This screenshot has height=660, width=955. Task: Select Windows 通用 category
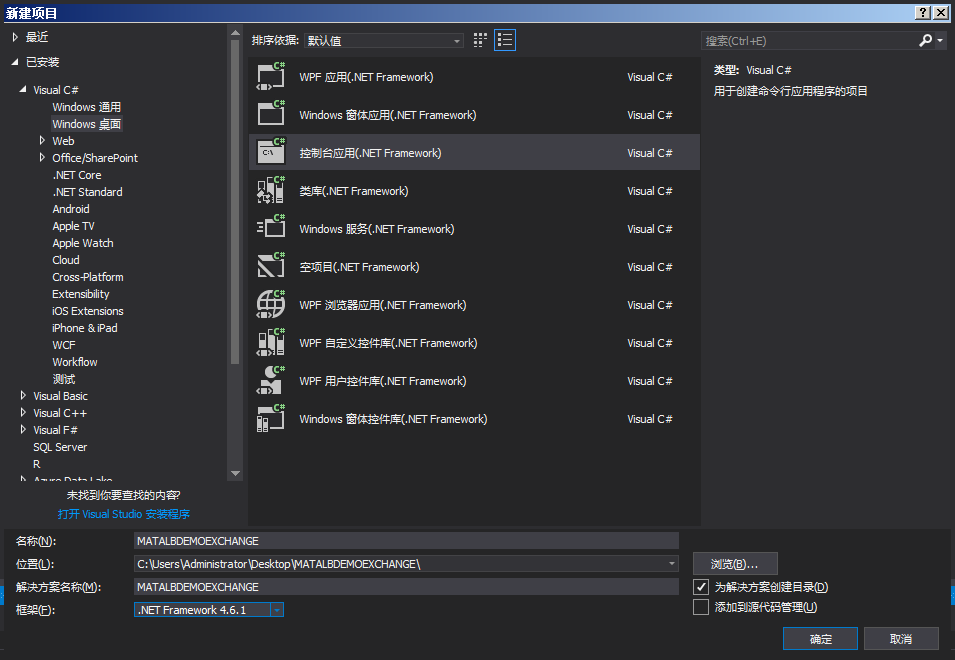click(x=86, y=107)
